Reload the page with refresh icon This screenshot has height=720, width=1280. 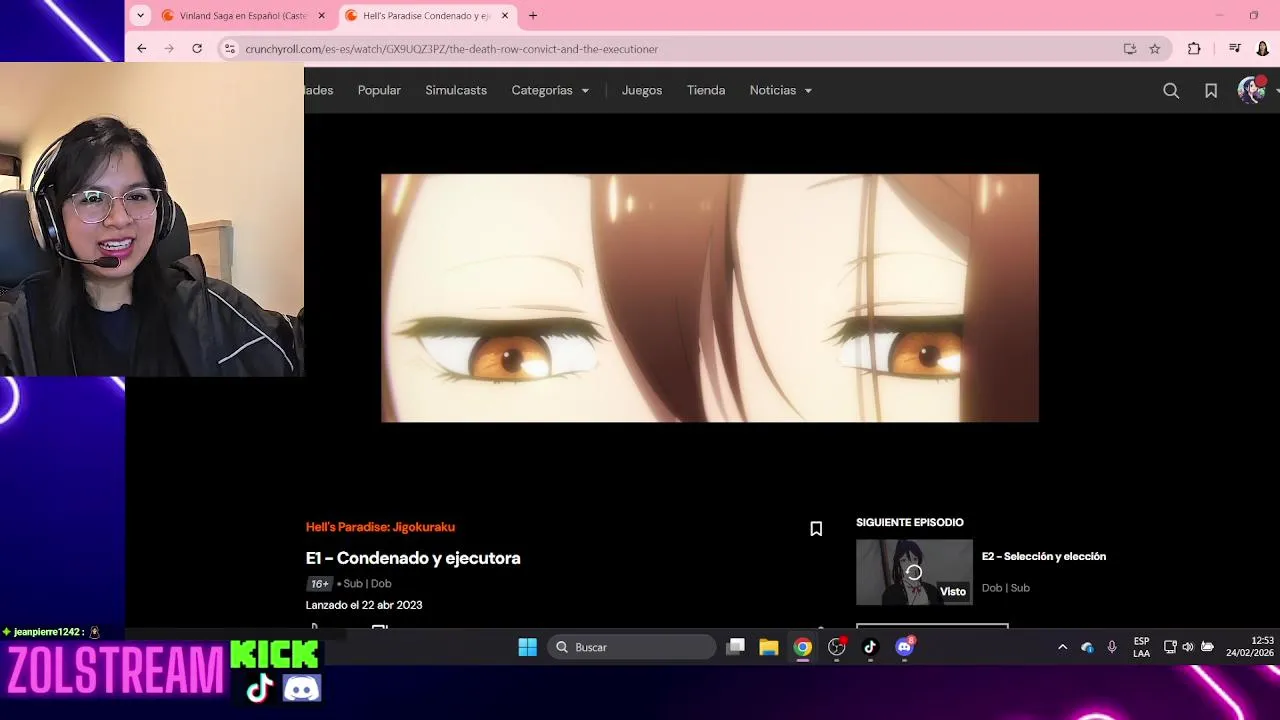[197, 48]
